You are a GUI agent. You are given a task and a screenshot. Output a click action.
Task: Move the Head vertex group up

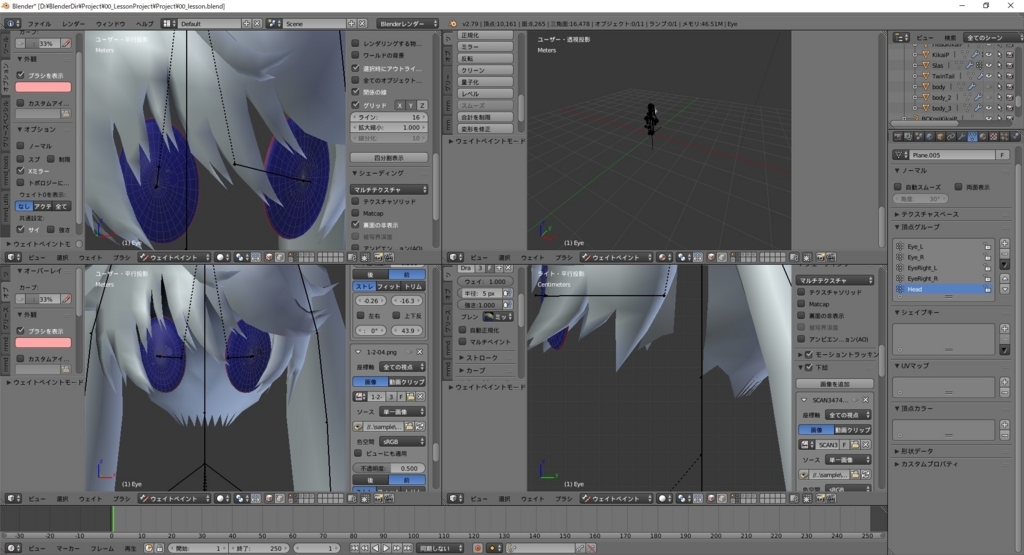pos(1004,278)
